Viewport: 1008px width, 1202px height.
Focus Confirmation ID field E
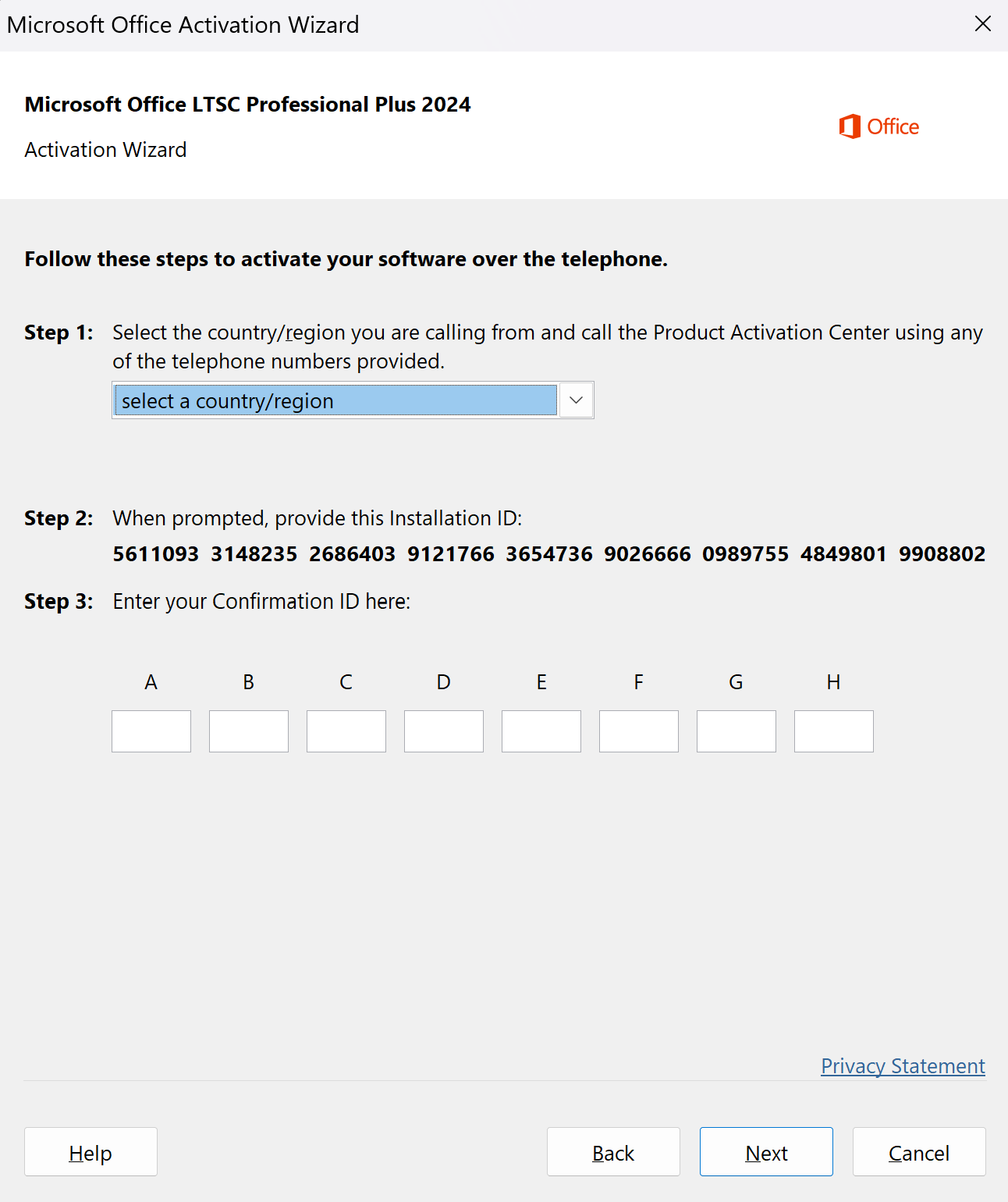pyautogui.click(x=541, y=731)
